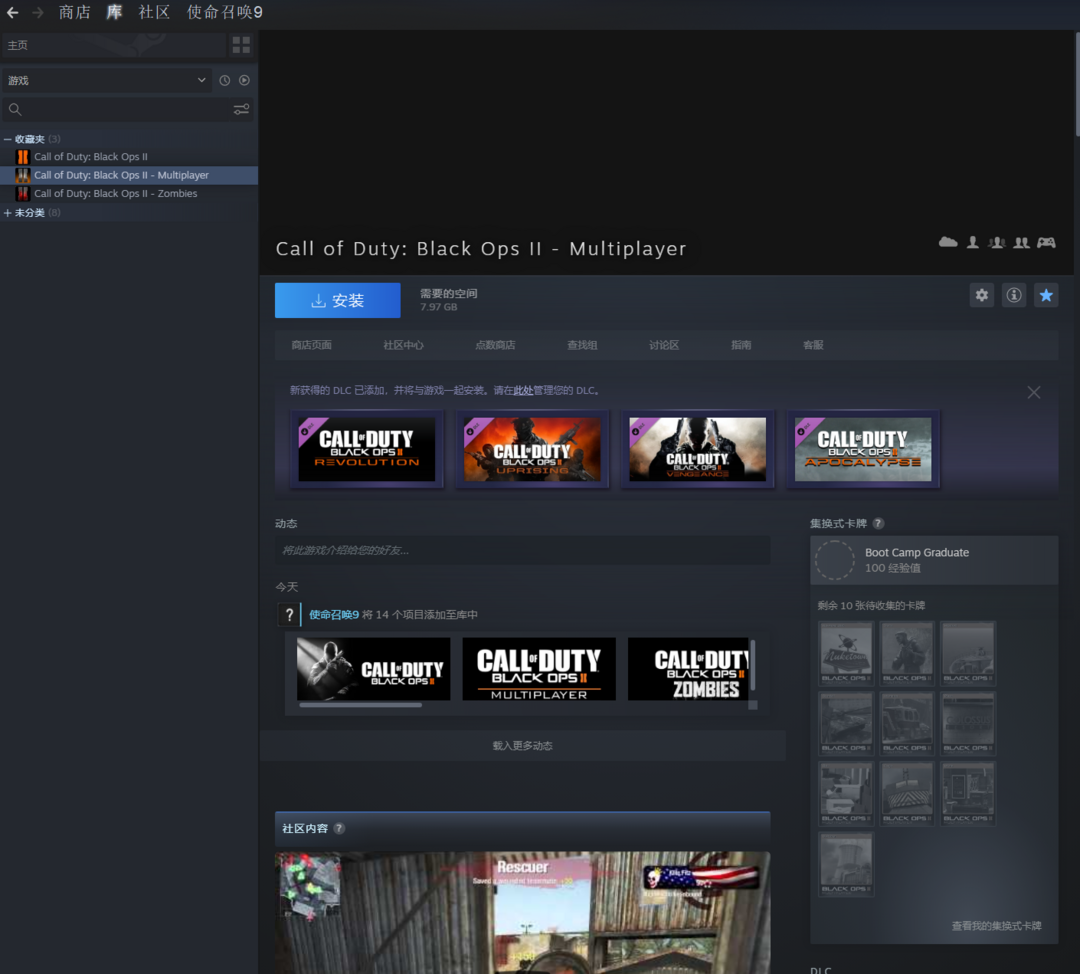Image resolution: width=1080 pixels, height=974 pixels.
Task: Open the 游戏 filter dropdown
Action: [x=106, y=81]
